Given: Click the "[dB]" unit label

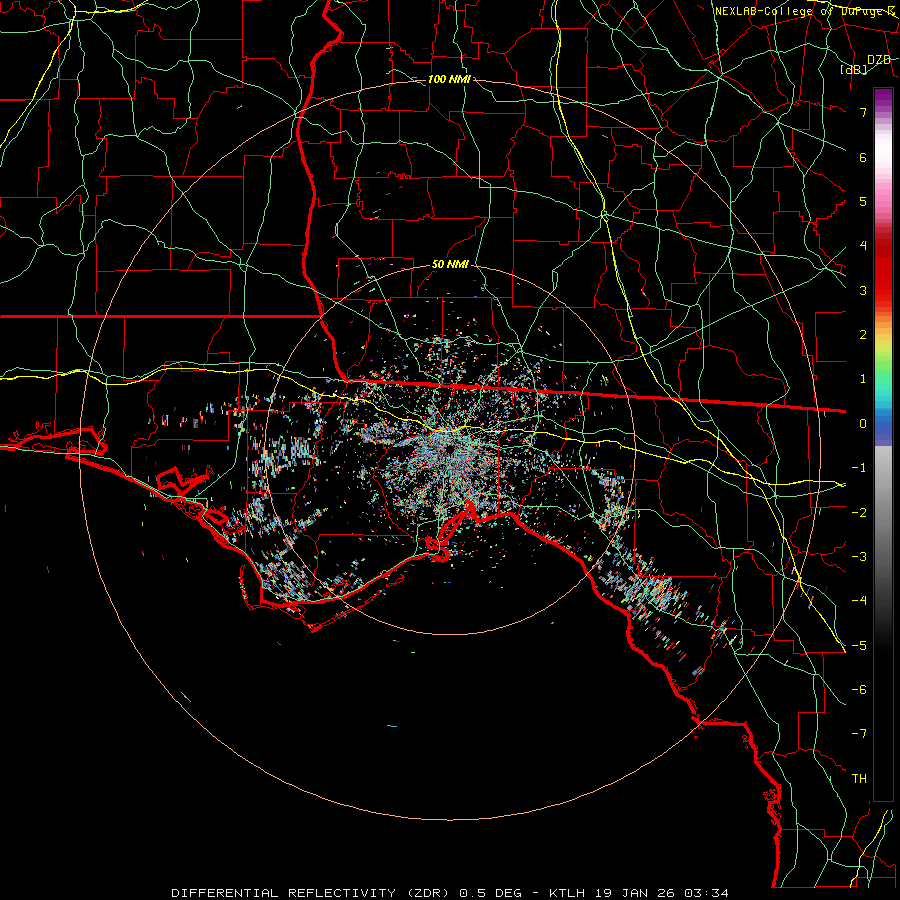Looking at the screenshot, I should coord(854,69).
